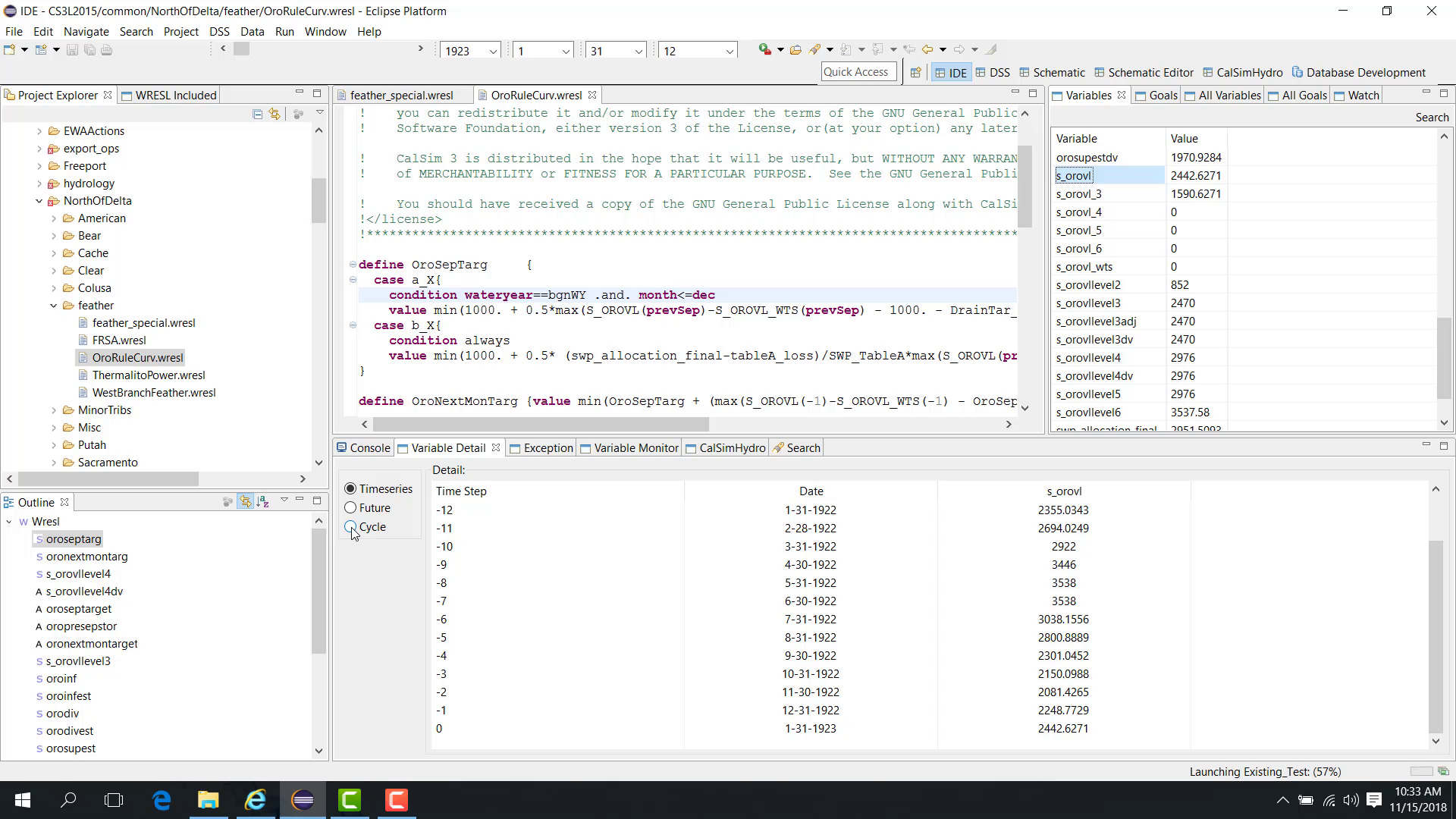This screenshot has width=1456, height=819.
Task: Expand the American folder
Action: 54,218
